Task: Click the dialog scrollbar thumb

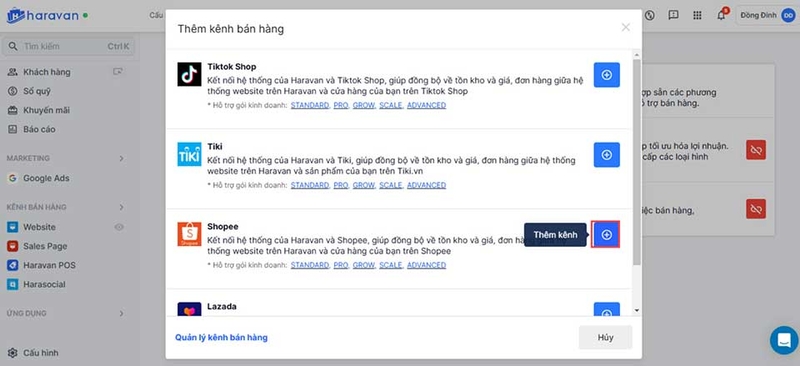Action: (636, 162)
